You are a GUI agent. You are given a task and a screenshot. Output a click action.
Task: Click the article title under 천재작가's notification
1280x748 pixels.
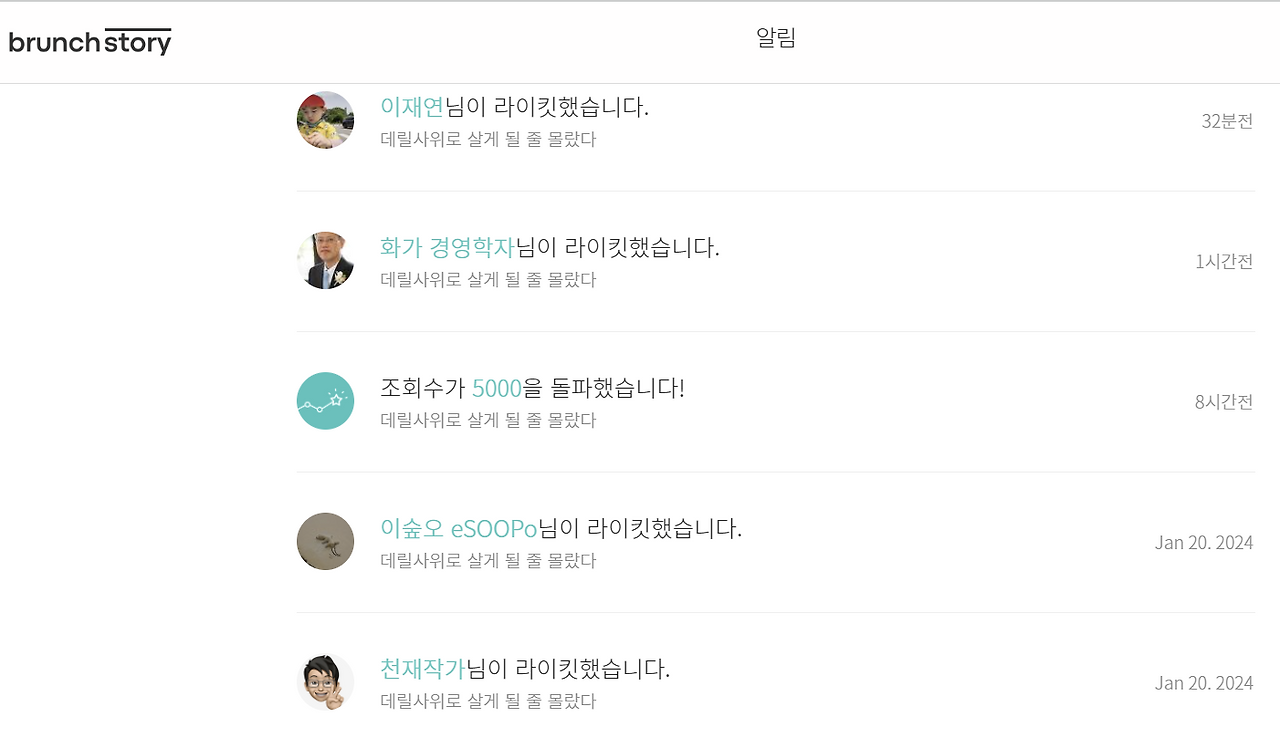[x=487, y=701]
